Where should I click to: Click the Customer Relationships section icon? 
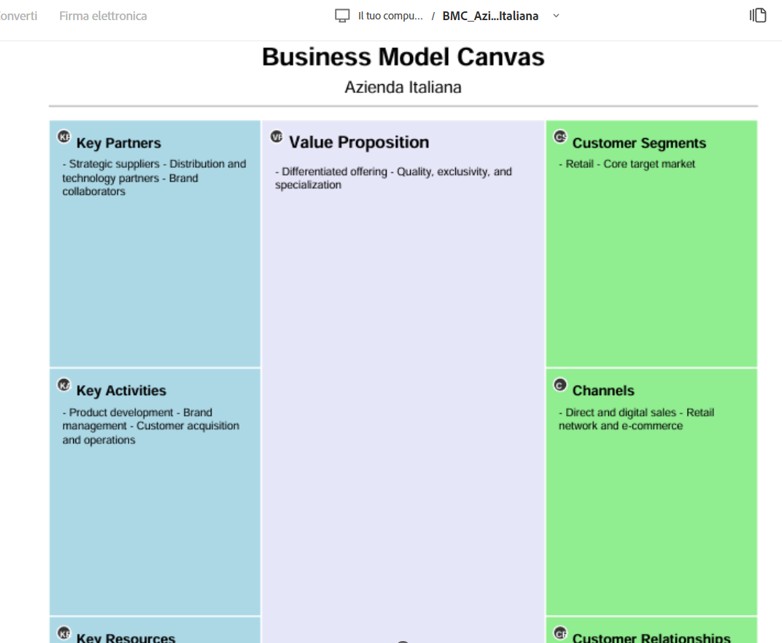pyautogui.click(x=560, y=633)
